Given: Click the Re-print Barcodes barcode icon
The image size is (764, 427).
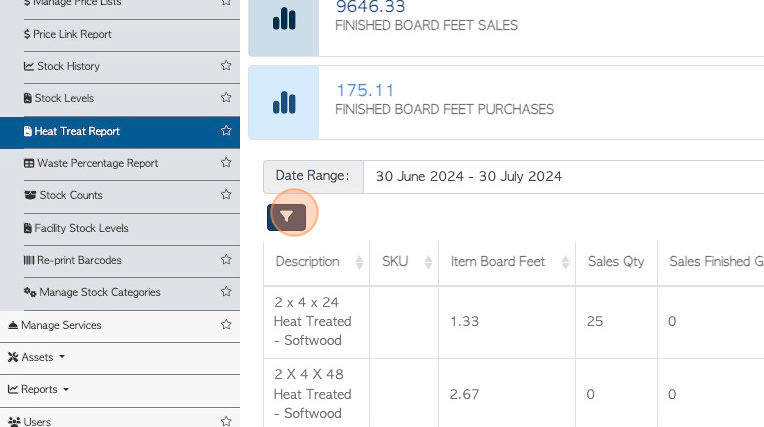Looking at the screenshot, I should [x=29, y=260].
